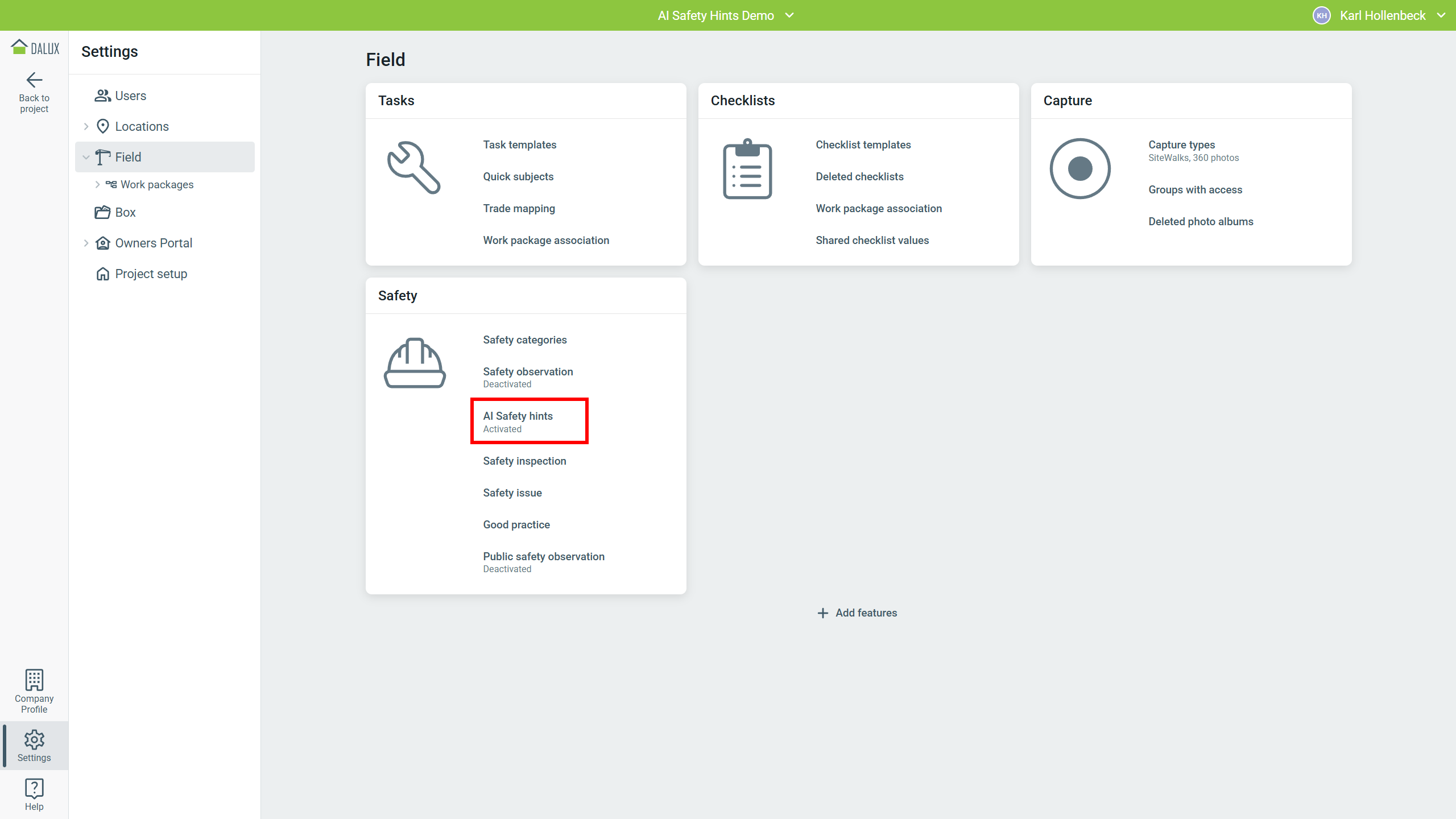1456x819 pixels.
Task: Select Owners Portal in sidebar
Action: click(165, 243)
